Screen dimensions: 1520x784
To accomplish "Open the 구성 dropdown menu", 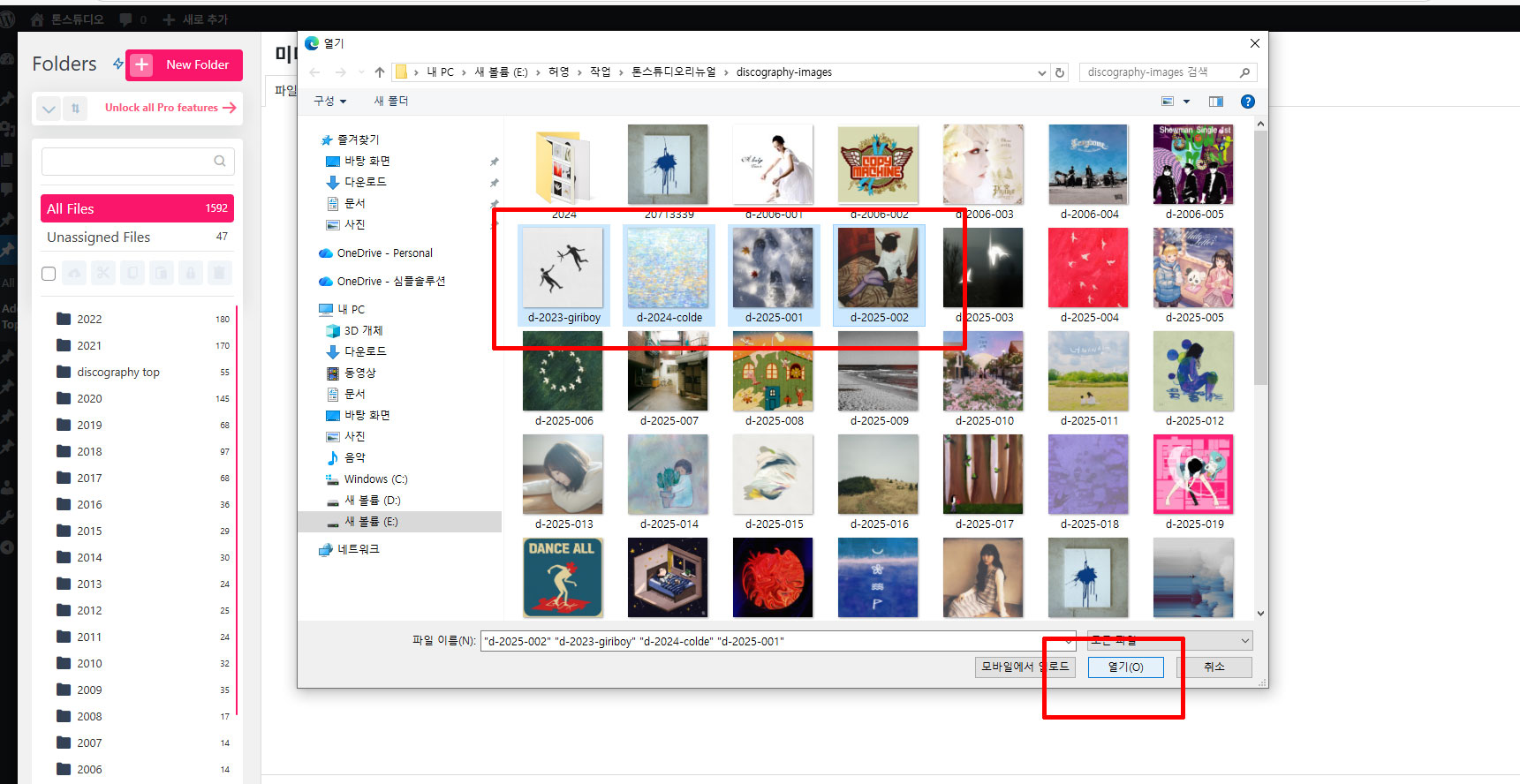I will pyautogui.click(x=329, y=102).
